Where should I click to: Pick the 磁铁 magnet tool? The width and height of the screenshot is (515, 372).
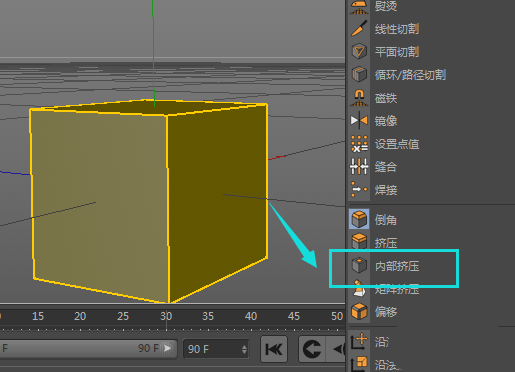click(x=374, y=98)
